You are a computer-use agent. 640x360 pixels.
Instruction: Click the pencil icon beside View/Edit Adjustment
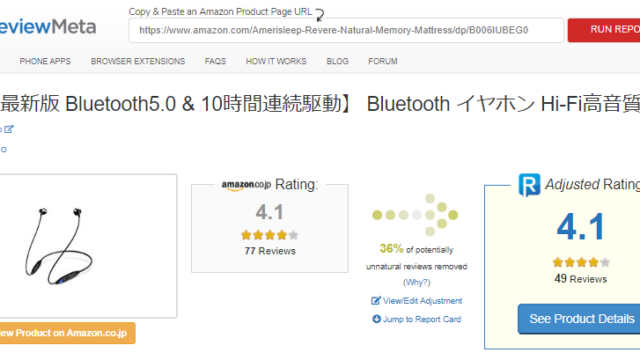376,301
